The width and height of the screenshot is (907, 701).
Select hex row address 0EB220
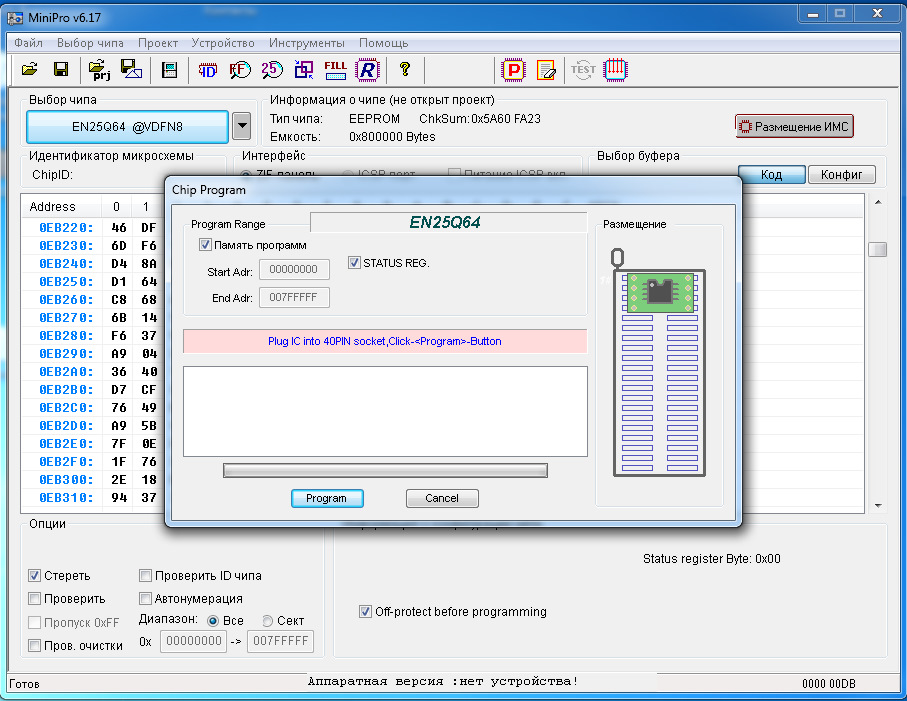tap(67, 228)
